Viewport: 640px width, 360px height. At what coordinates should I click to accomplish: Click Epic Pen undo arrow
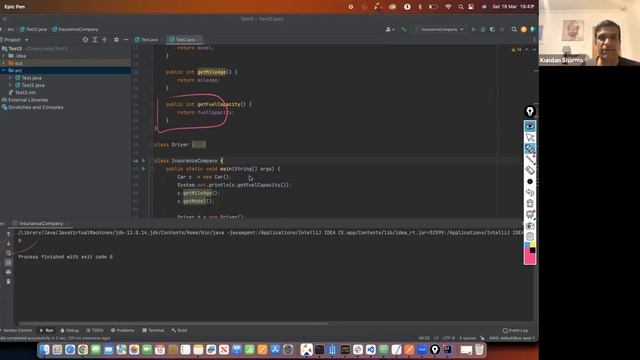point(530,193)
